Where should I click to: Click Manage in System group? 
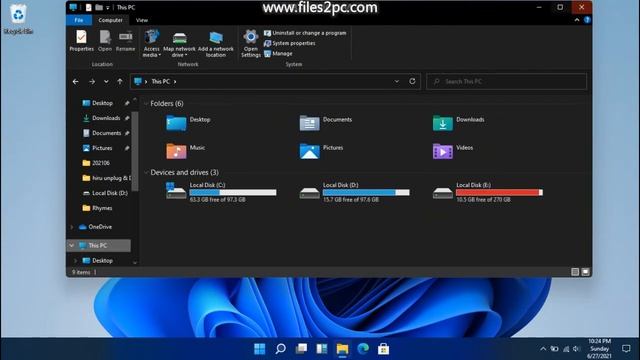coord(278,53)
